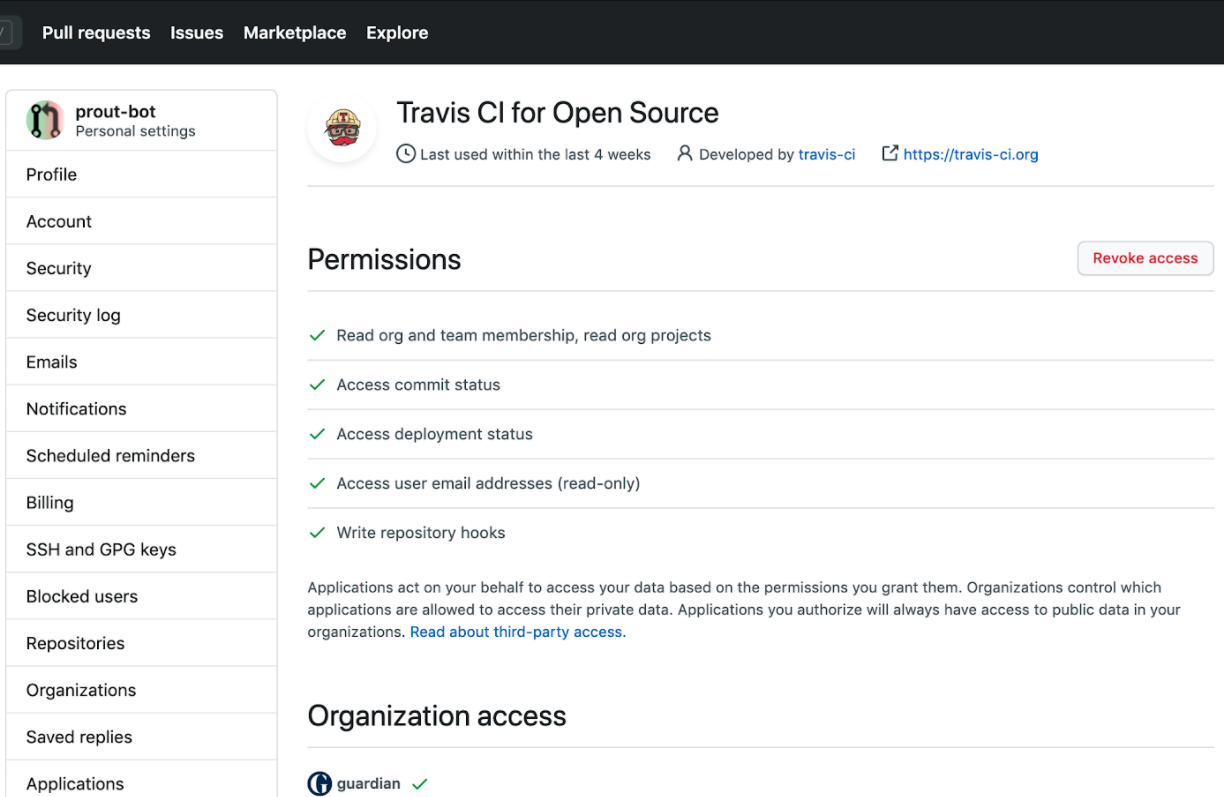Click the person icon beside Developed by

tap(684, 154)
